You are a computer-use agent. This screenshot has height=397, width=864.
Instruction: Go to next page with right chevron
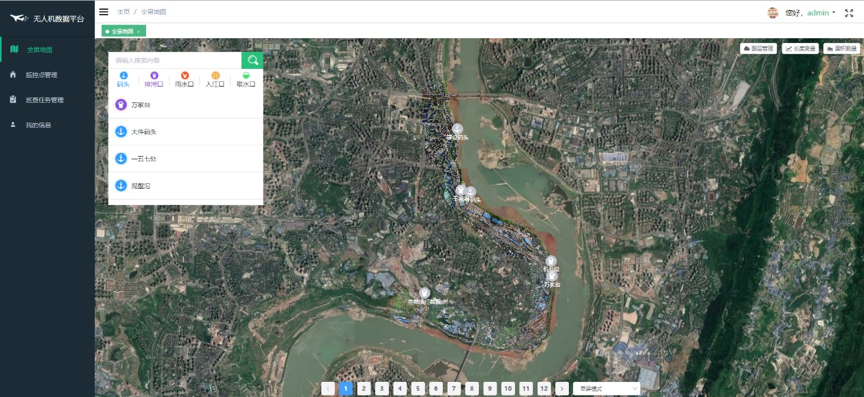[x=562, y=389]
